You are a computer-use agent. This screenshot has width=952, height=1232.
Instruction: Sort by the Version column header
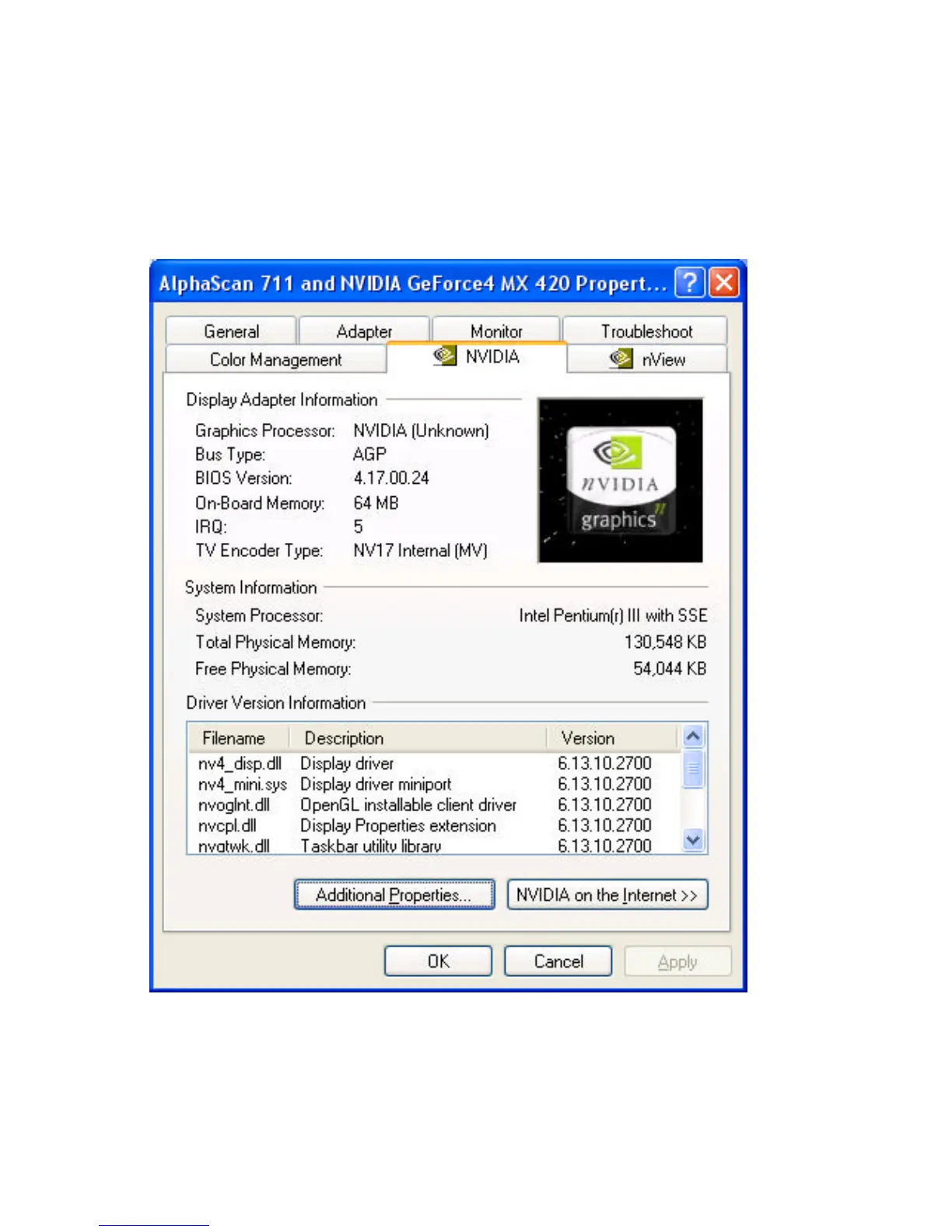[613, 737]
